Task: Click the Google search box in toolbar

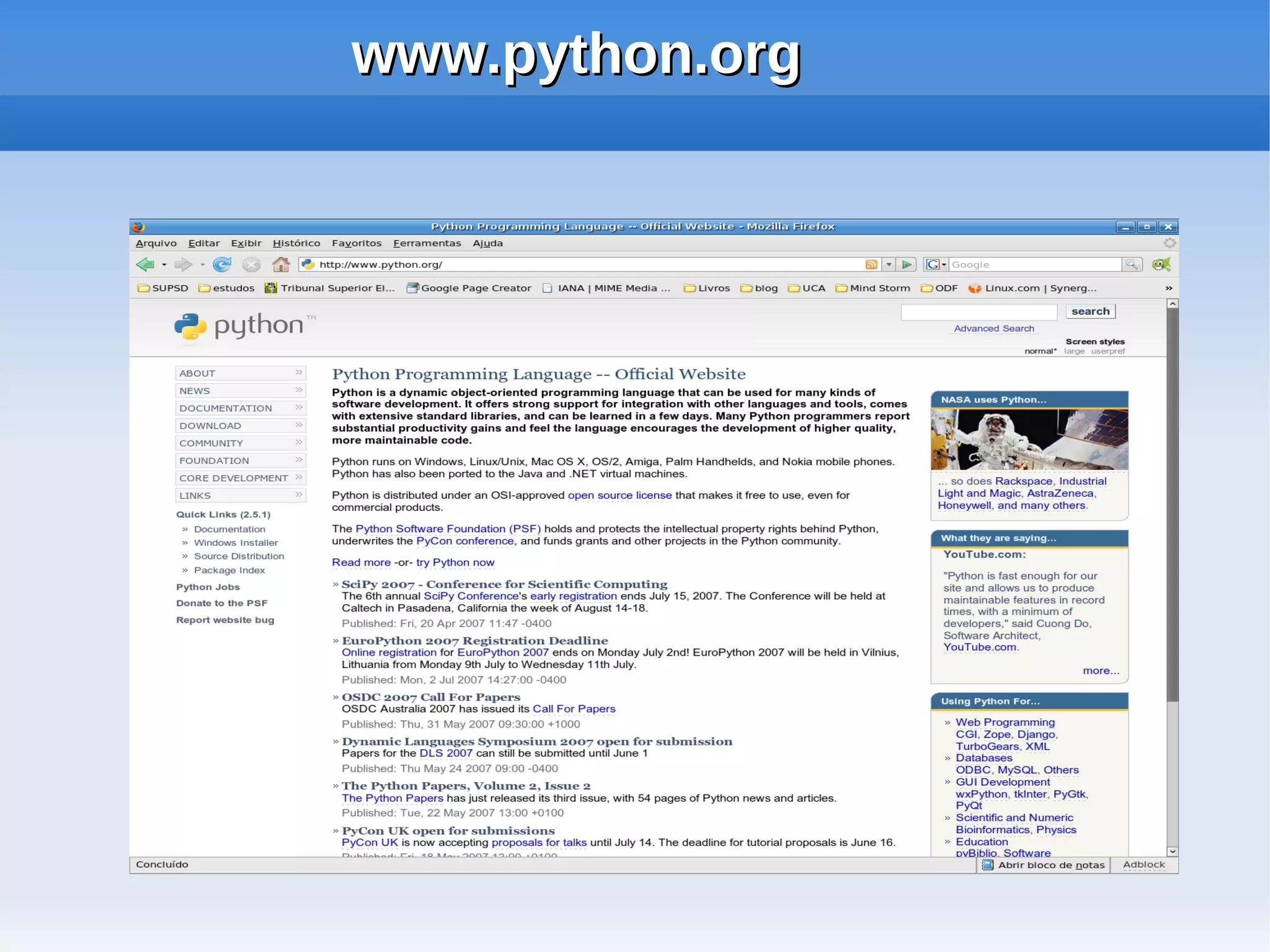Action: (x=1036, y=265)
